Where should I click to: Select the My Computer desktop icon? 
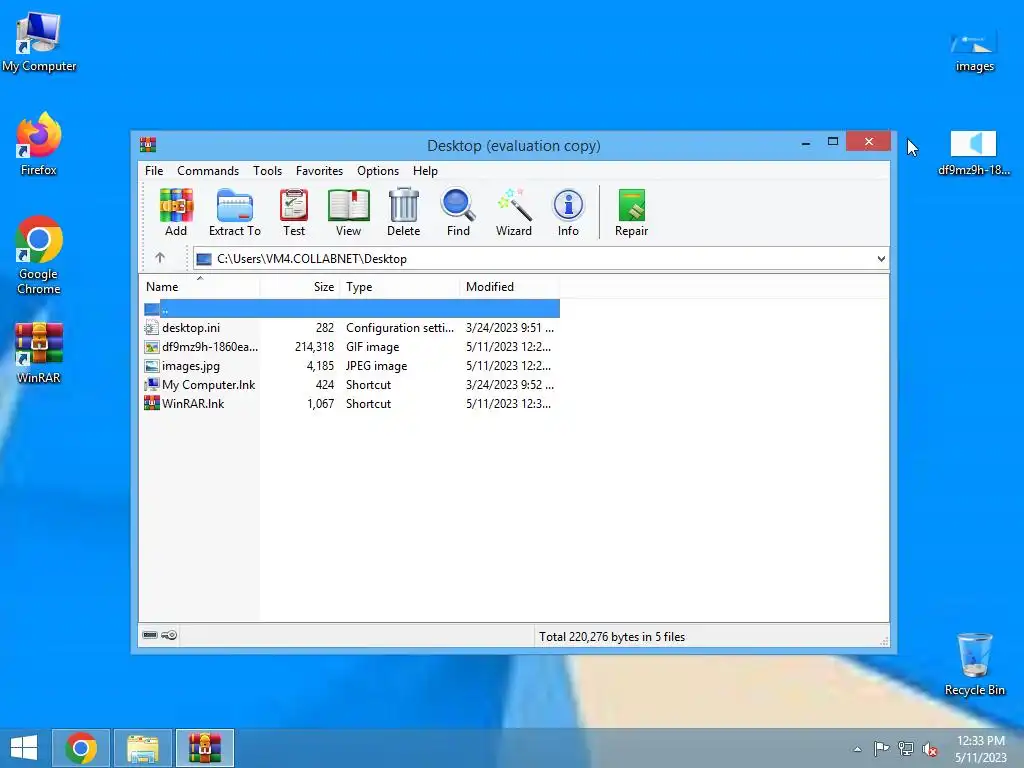[x=39, y=42]
